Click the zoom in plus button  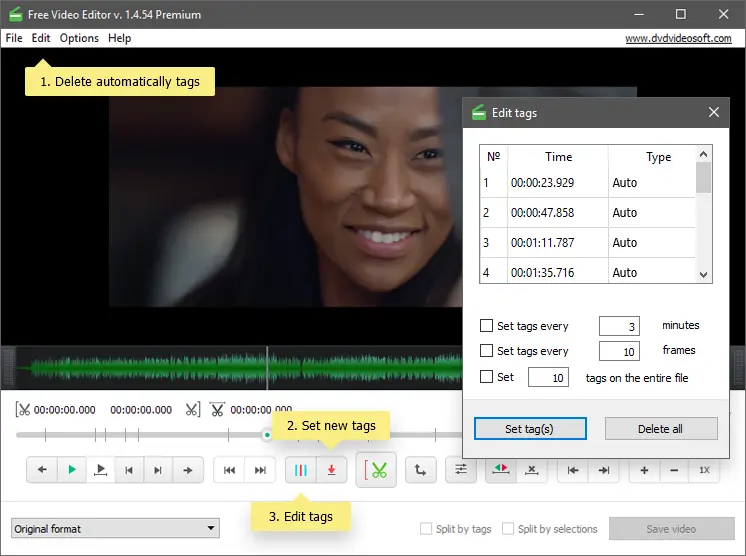tap(644, 470)
